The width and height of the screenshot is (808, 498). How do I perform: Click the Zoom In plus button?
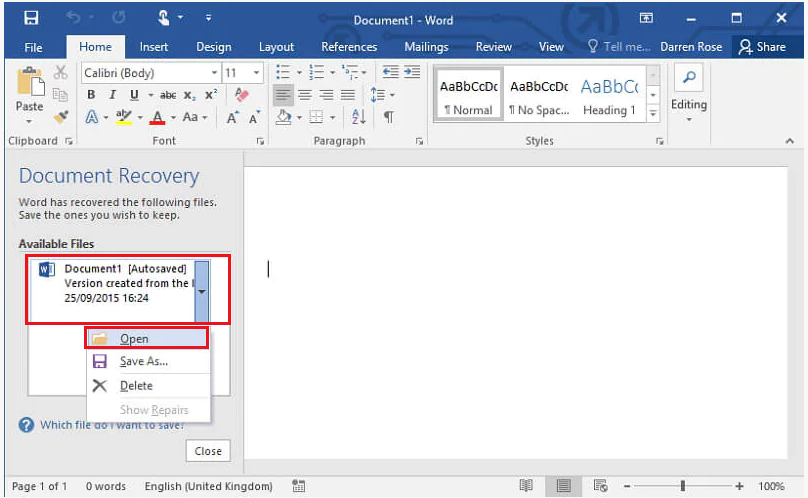pos(739,486)
